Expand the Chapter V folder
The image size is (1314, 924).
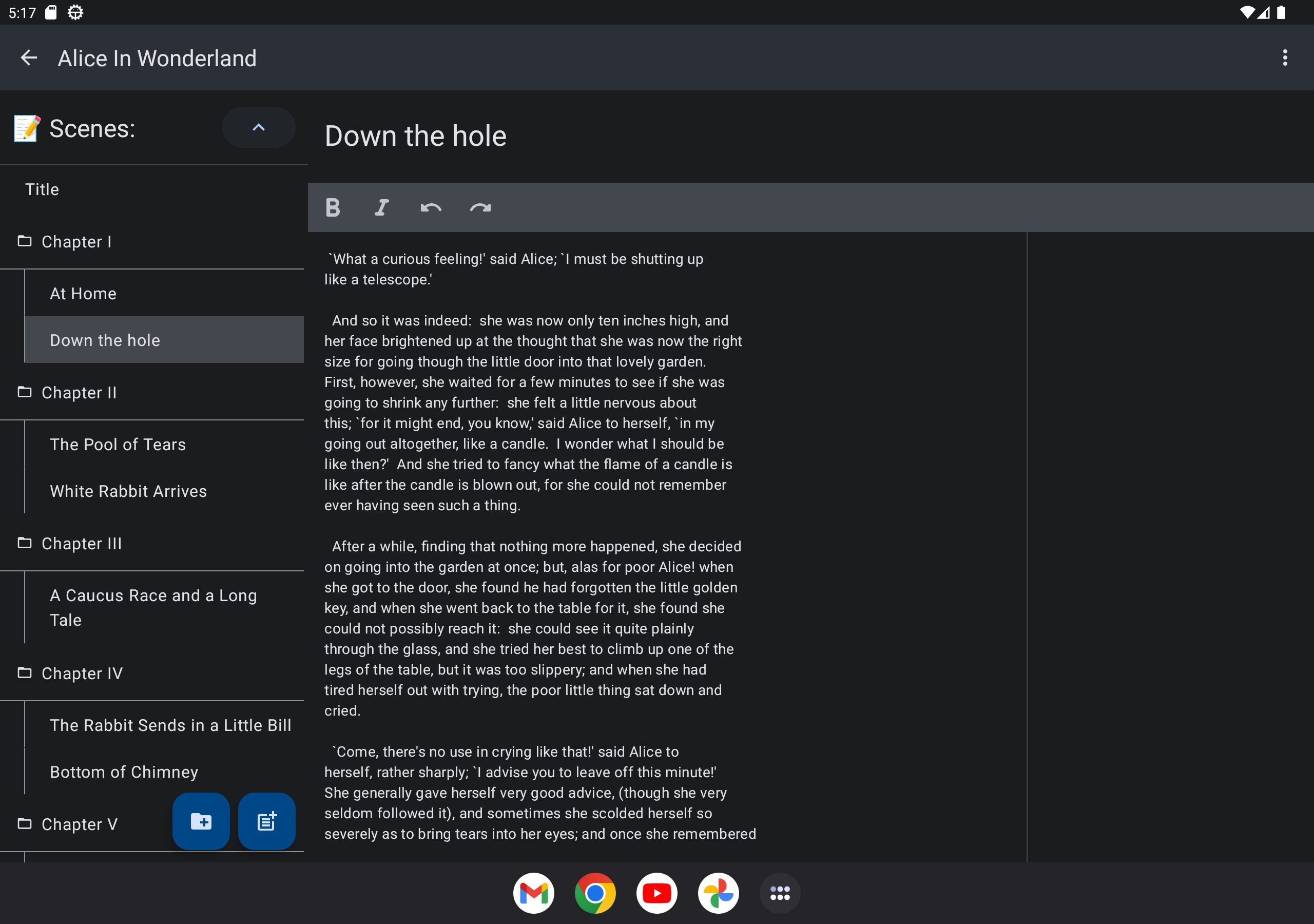79,824
